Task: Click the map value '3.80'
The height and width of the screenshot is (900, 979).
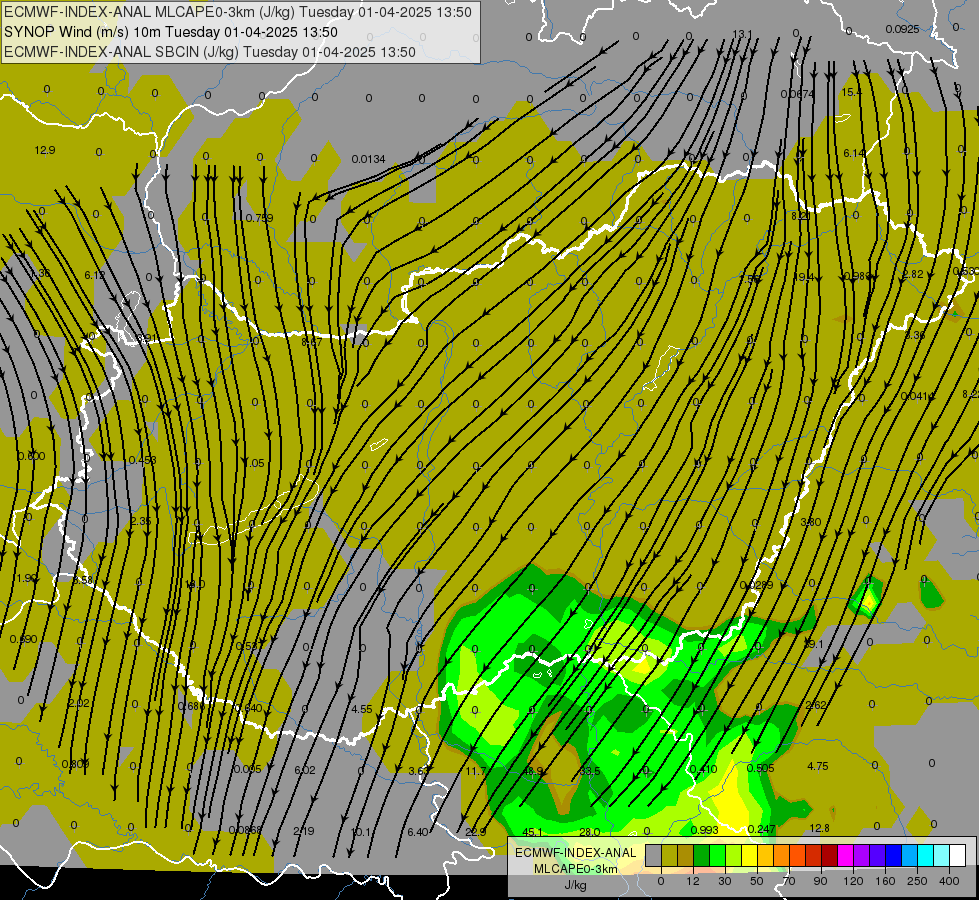Action: pos(811,522)
